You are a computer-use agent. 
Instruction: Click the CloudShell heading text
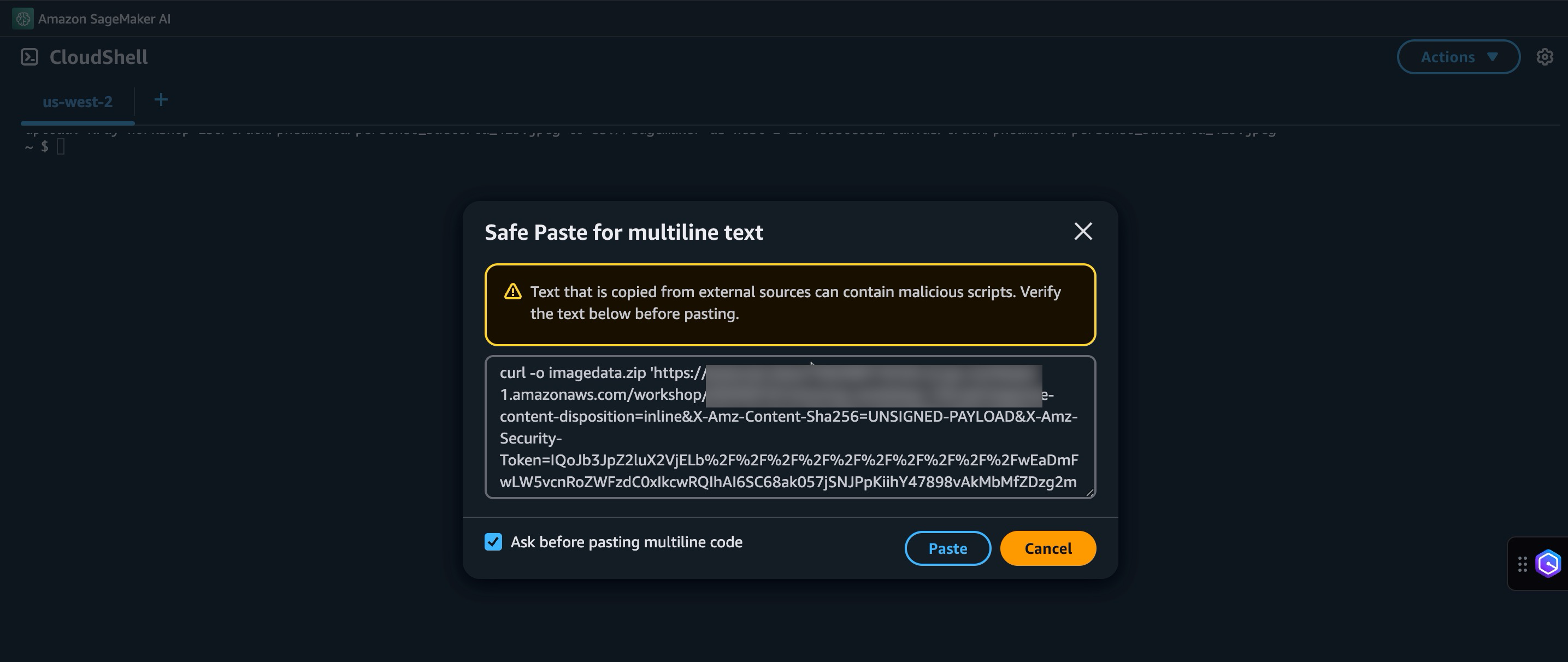[98, 57]
